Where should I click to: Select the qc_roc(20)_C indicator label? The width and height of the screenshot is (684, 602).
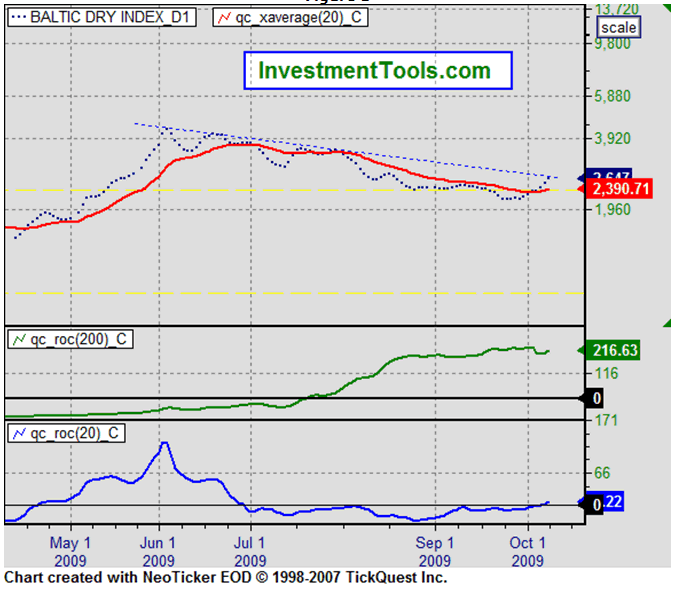(75, 433)
